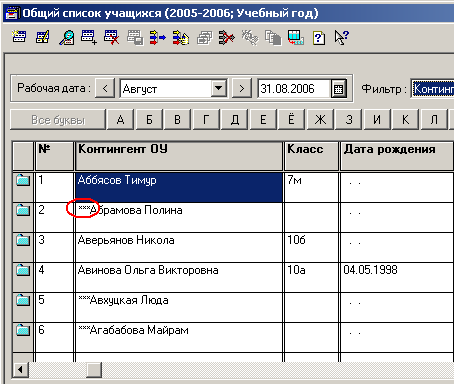Open the Фильтр combo box
Image resolution: width=454 pixels, height=384 pixels.
click(432, 89)
